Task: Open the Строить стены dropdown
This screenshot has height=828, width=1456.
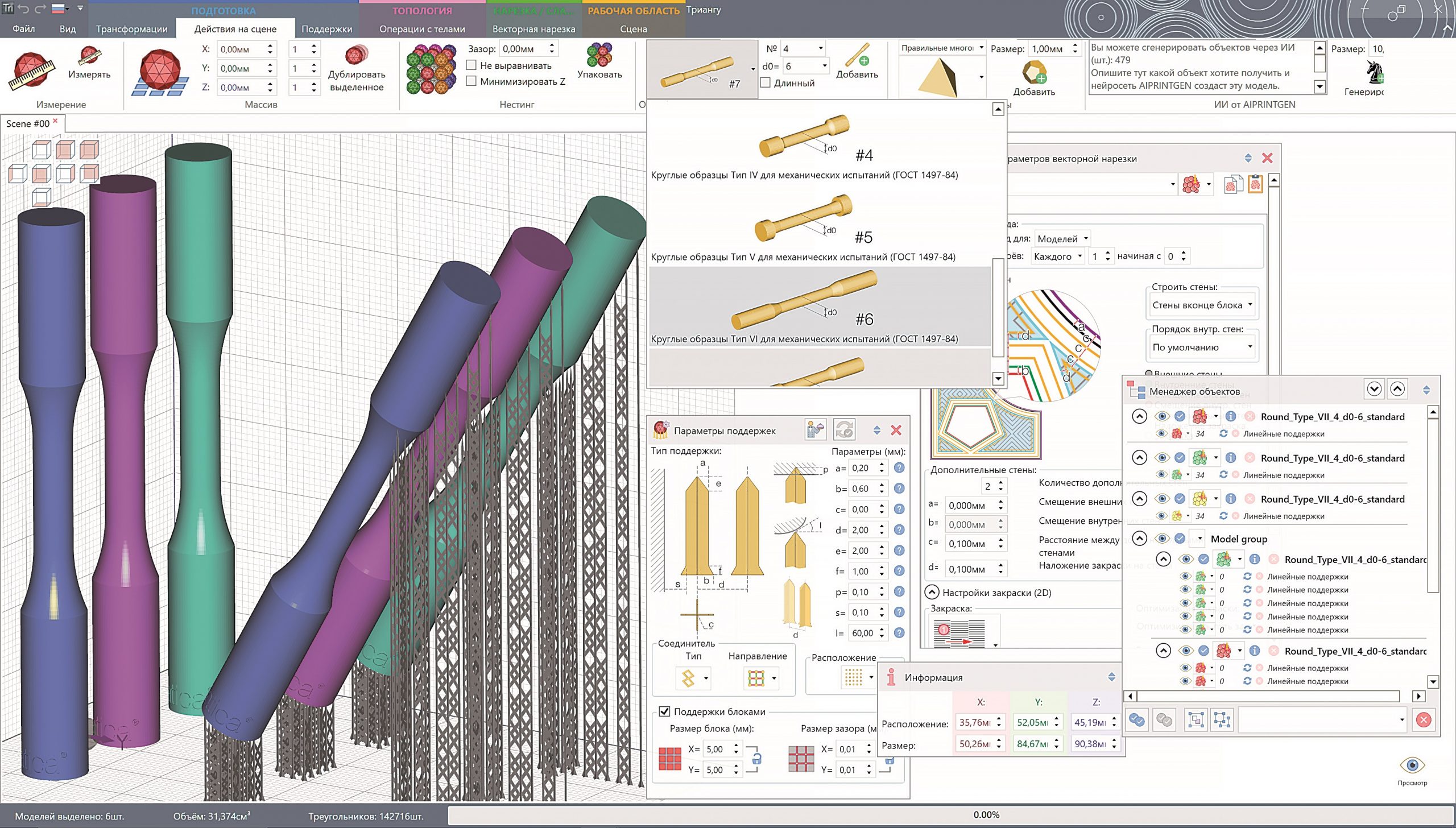Action: click(x=1202, y=305)
